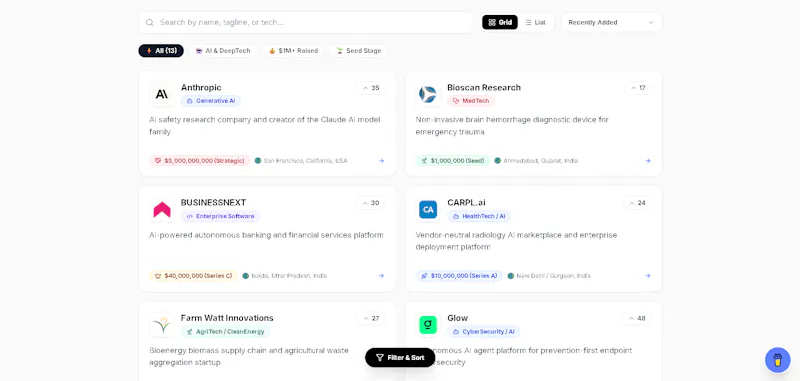Click the Noida, Uttar Pradesh, India location text
Viewport: 800px width, 381px height.
289,276
